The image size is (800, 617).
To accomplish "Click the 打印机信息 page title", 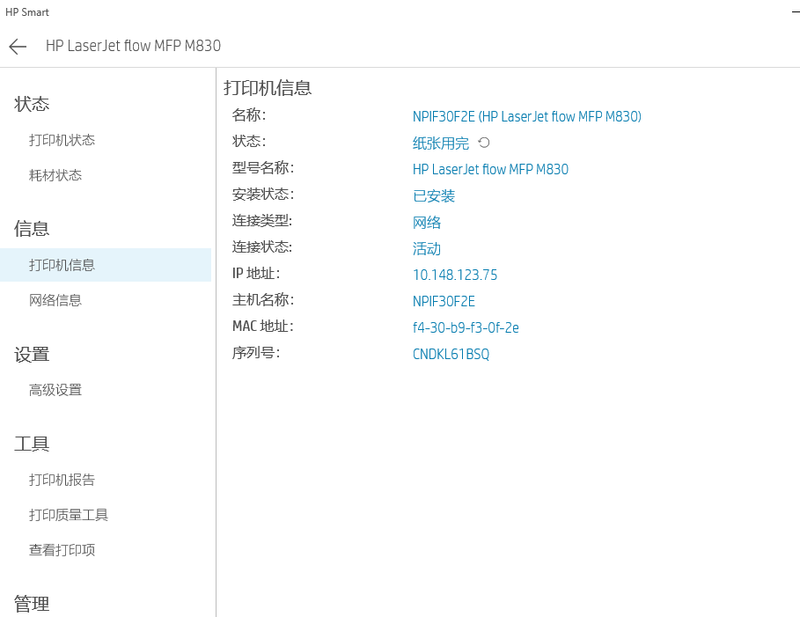I will [267, 88].
